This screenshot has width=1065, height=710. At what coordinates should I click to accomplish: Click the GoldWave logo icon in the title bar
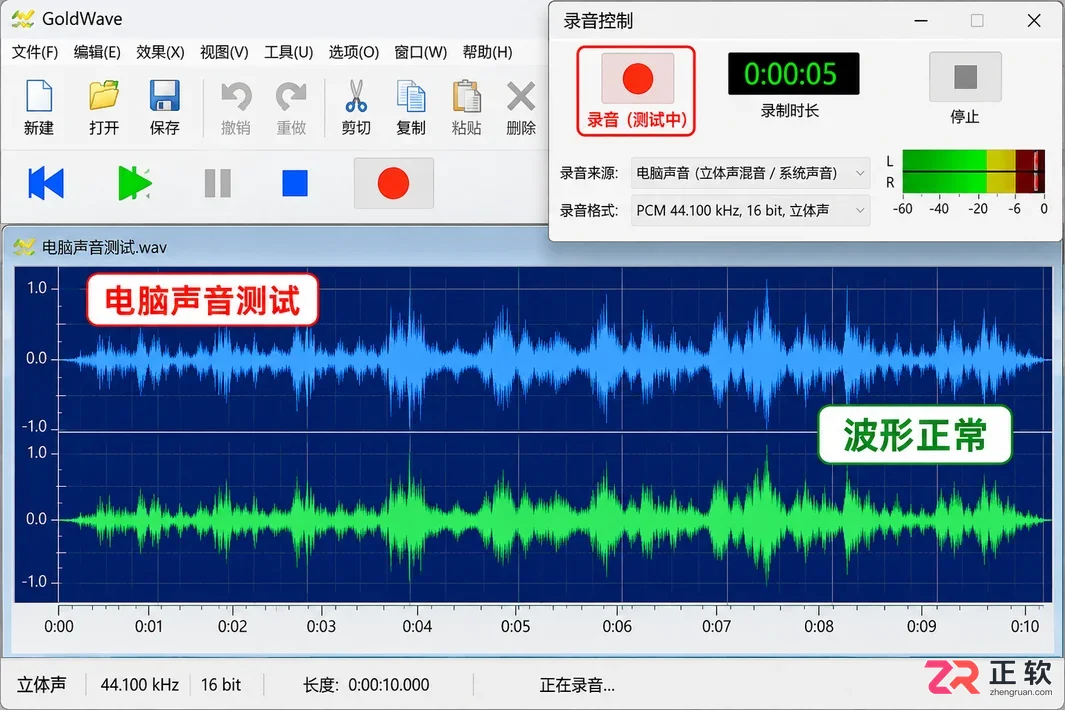pos(23,19)
